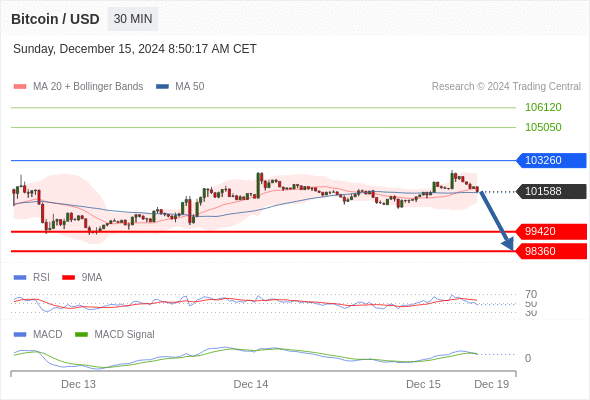Click the MACD legend blue marker
590x400 pixels.
[x=20, y=335]
